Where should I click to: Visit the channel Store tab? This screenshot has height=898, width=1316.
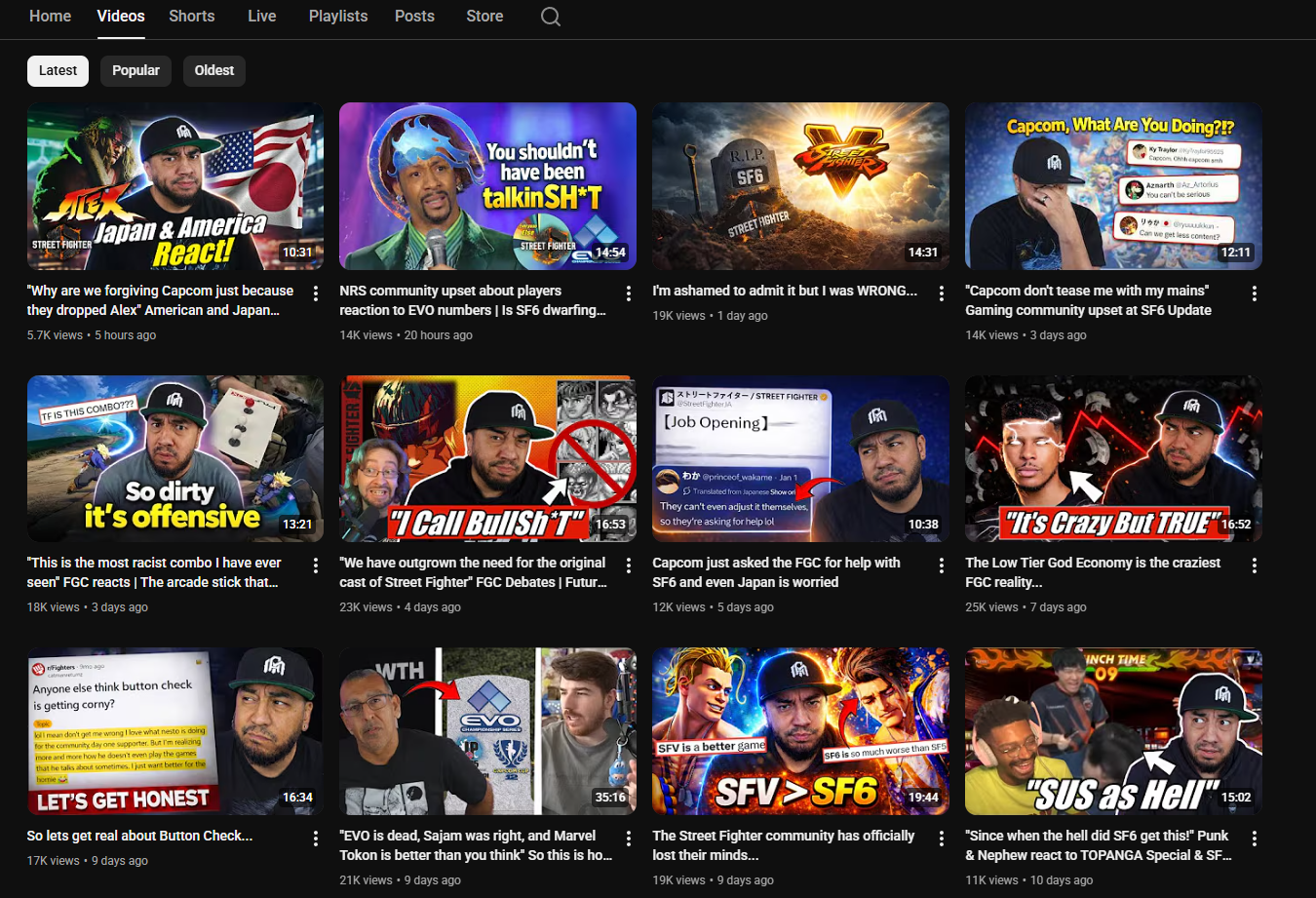[x=484, y=17]
